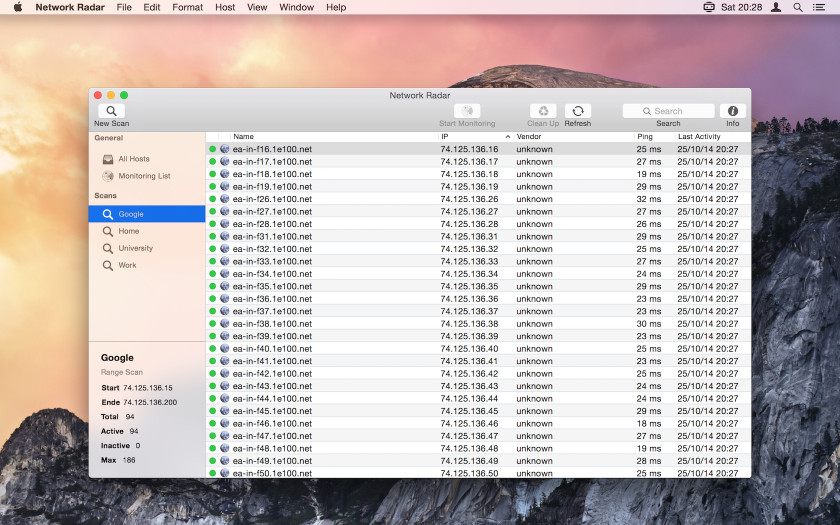The image size is (840, 525).
Task: Click the 32 ms ping value
Action: [x=649, y=199]
